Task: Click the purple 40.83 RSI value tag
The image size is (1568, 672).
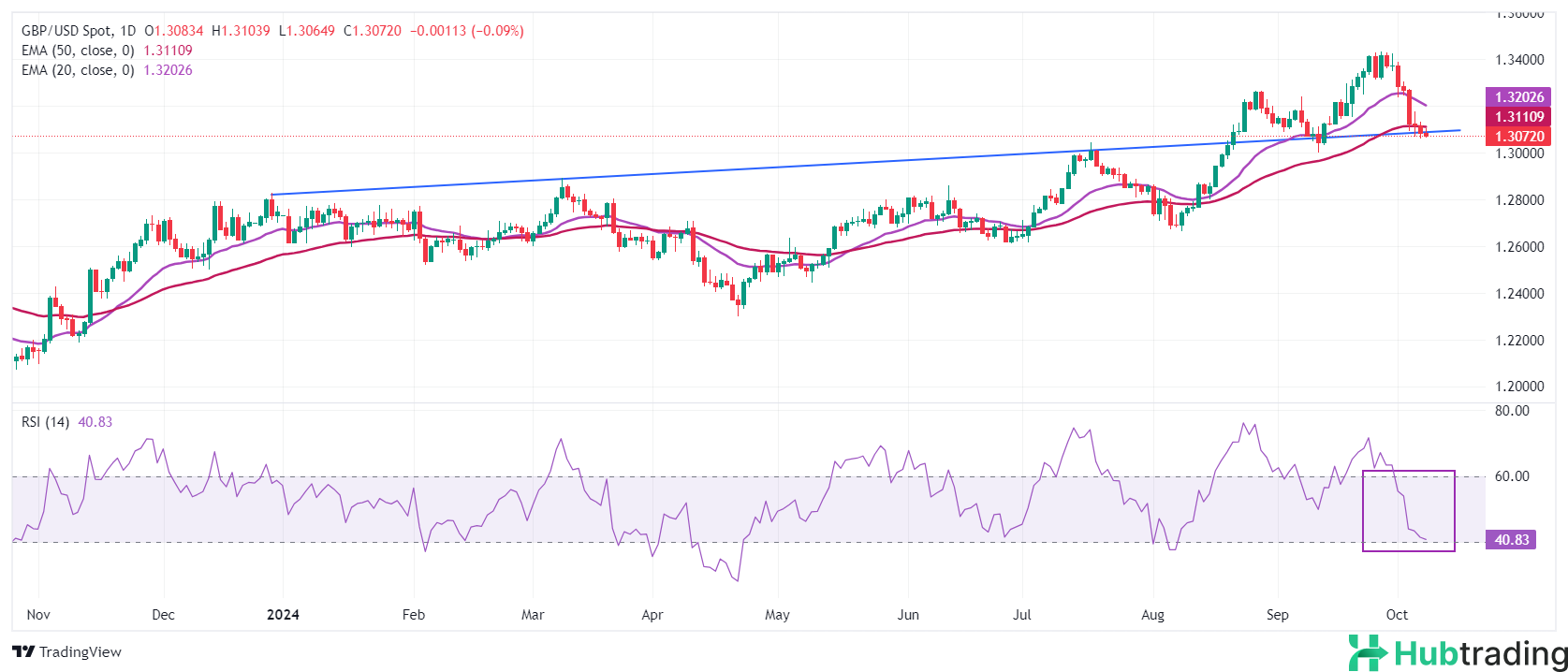Action: tap(1511, 540)
